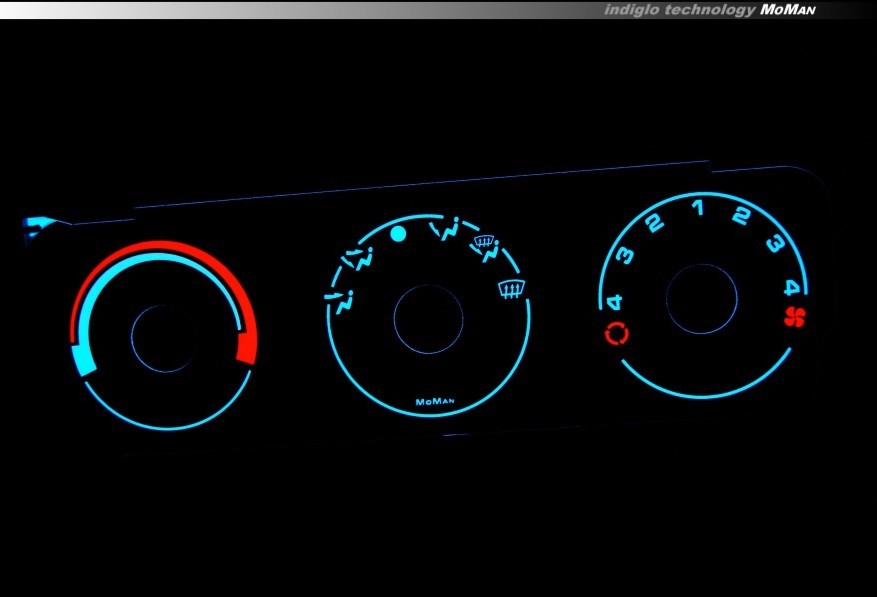
Task: Click the solid cyan dot on mode dial
Action: 398,234
